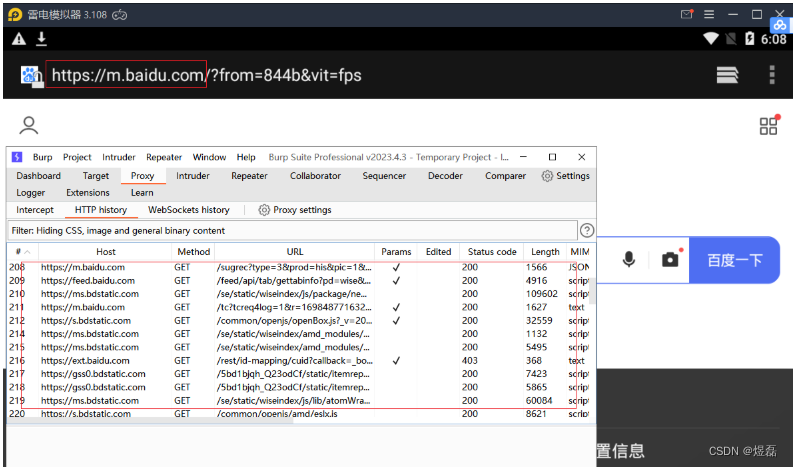Viewport: 793px width, 467px height.
Task: Sort table by Edited column header
Action: click(x=438, y=251)
